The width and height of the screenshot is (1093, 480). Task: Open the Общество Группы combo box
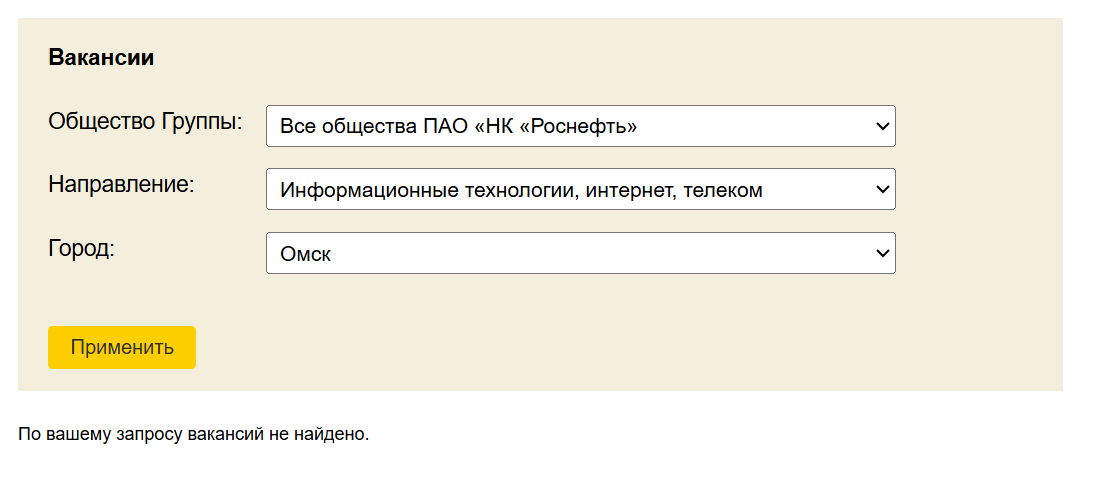pos(581,126)
